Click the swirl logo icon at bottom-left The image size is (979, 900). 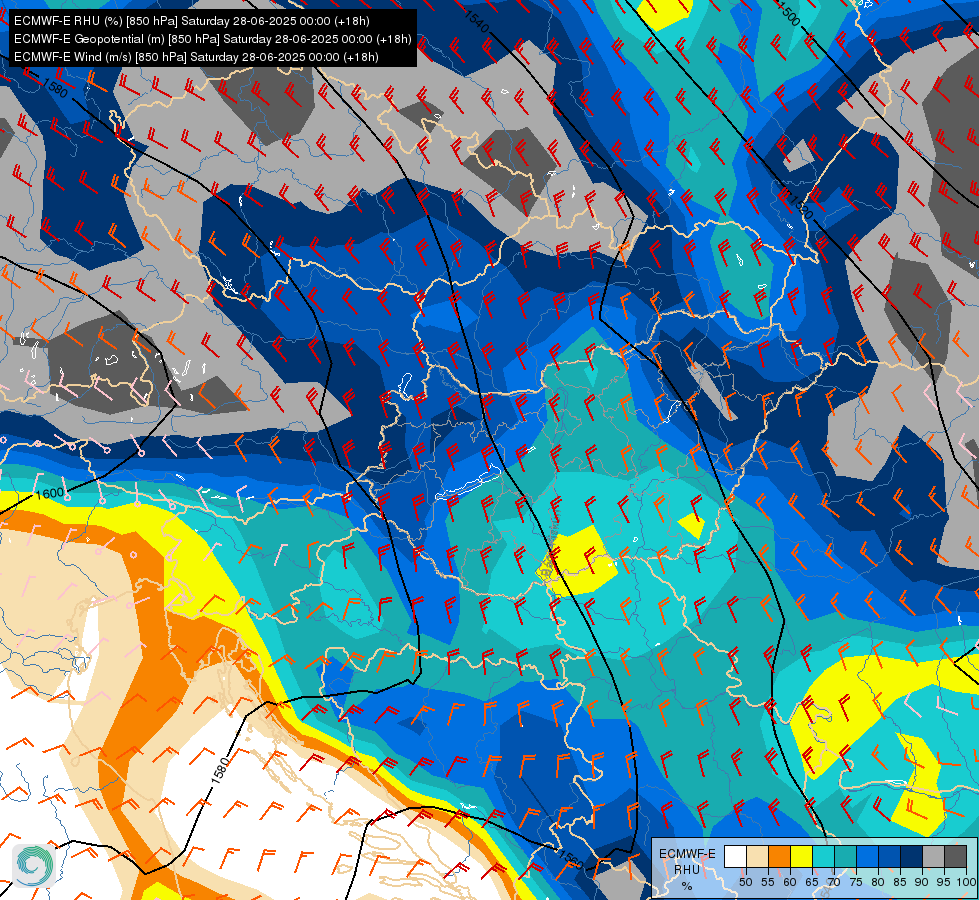pyautogui.click(x=33, y=865)
